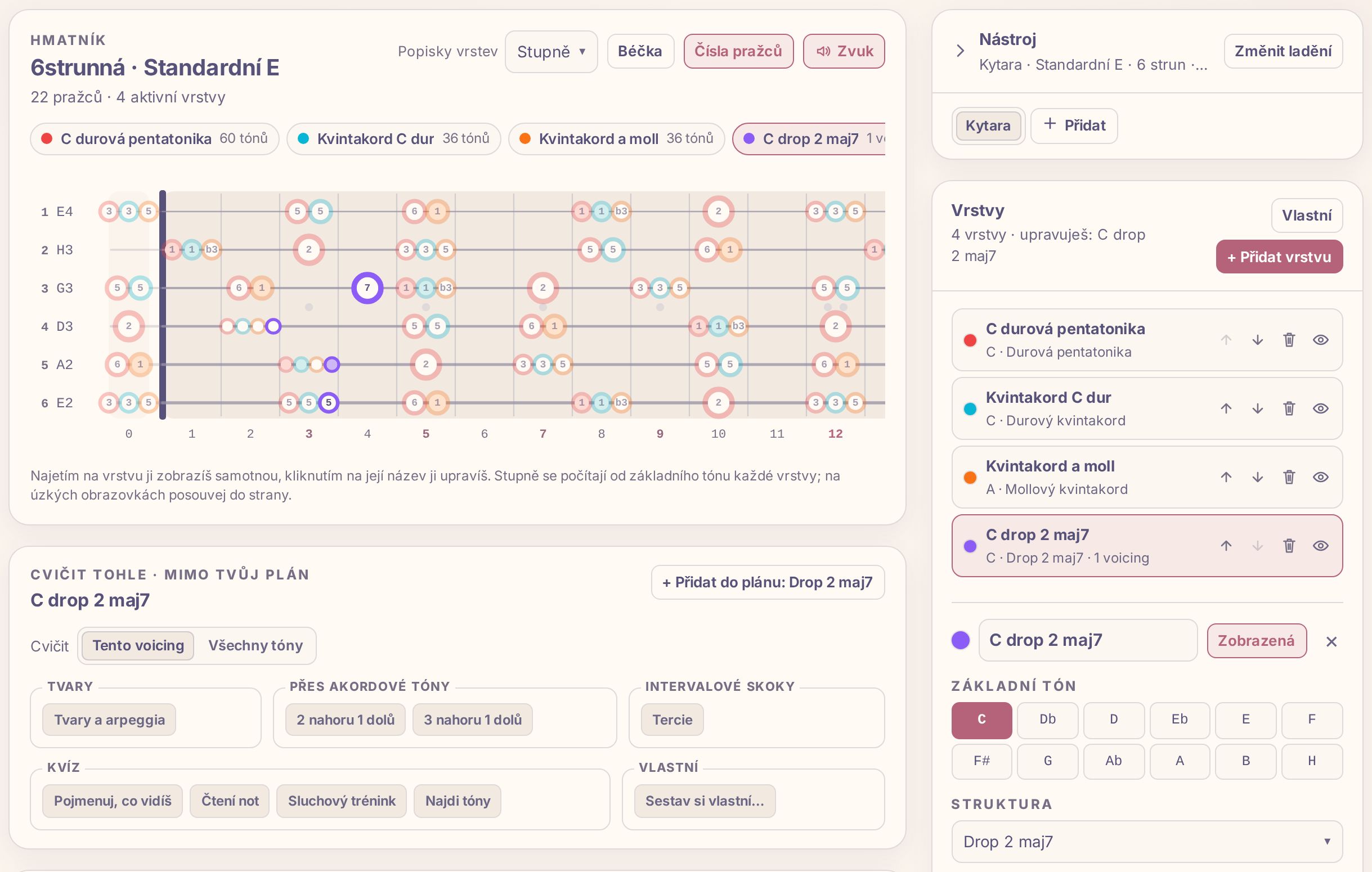Open the Sluchový trénink quiz
1372x872 pixels.
[x=341, y=801]
